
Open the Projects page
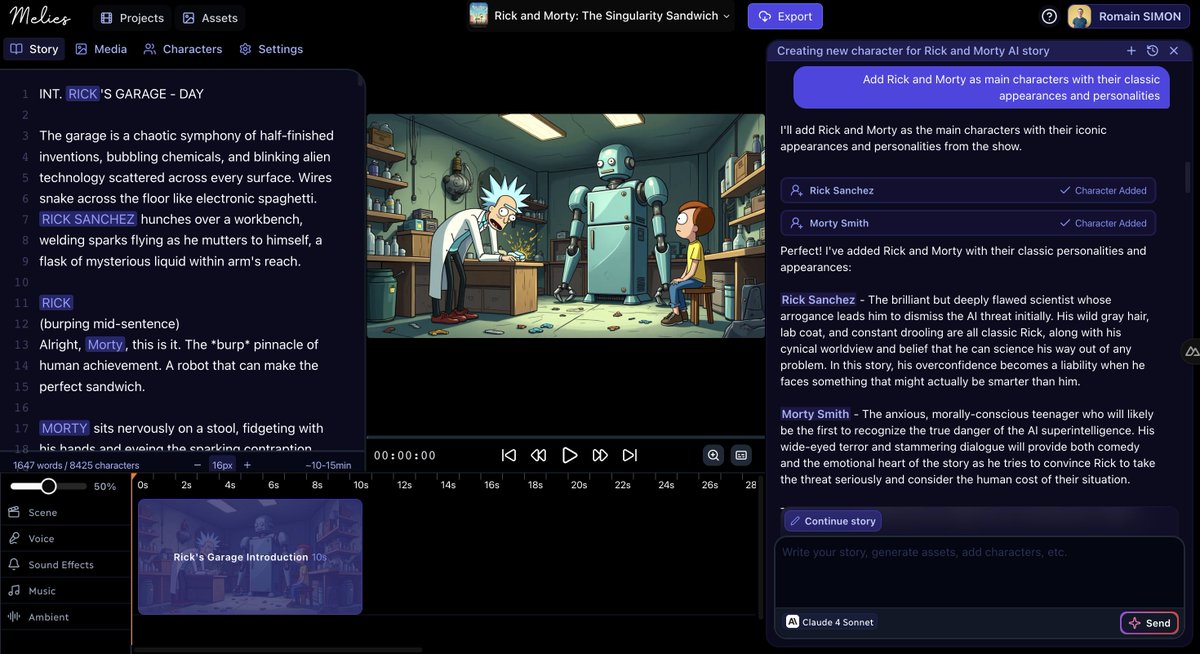pyautogui.click(x=132, y=18)
